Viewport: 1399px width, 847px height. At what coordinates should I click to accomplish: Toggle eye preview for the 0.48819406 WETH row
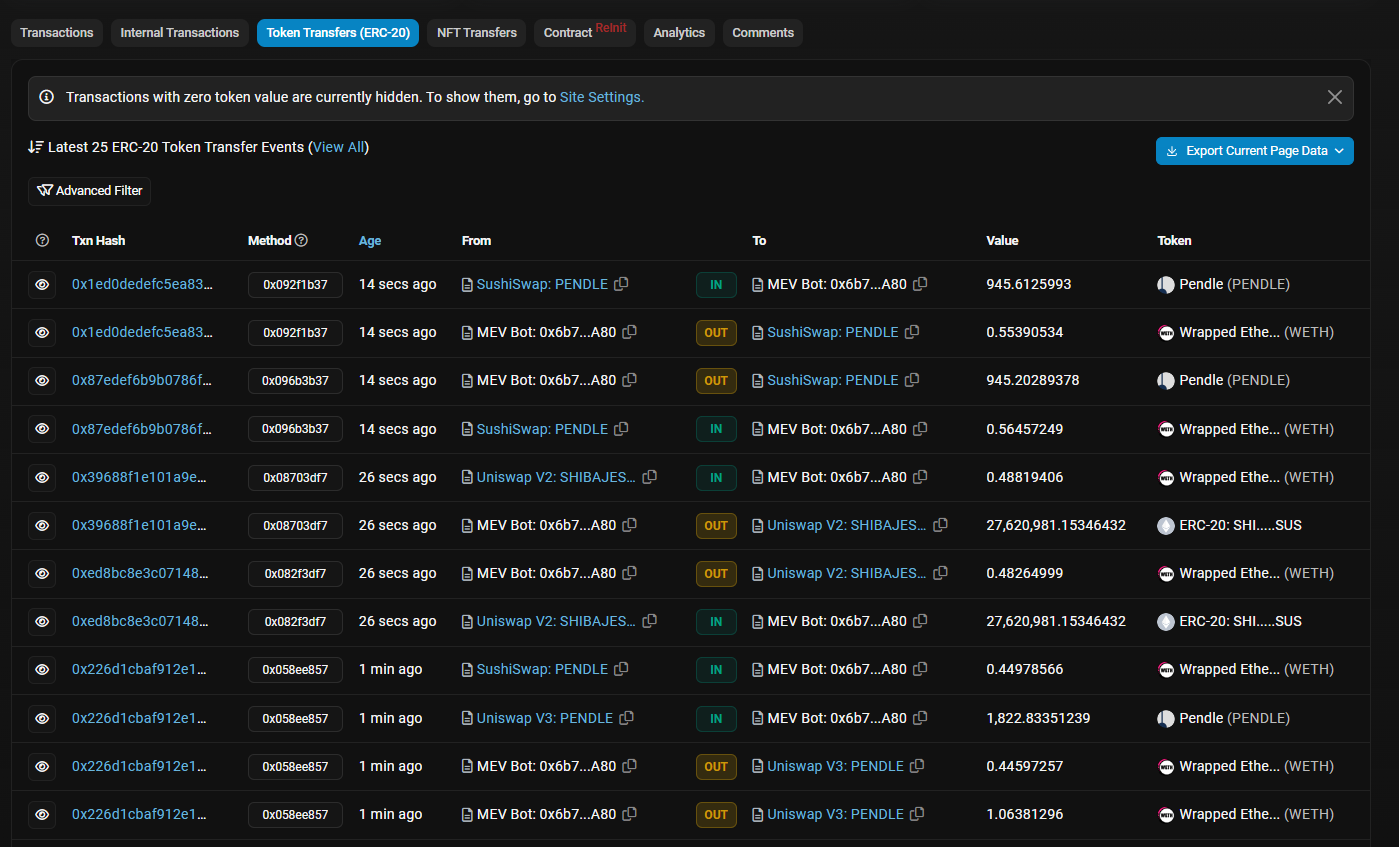click(x=42, y=477)
